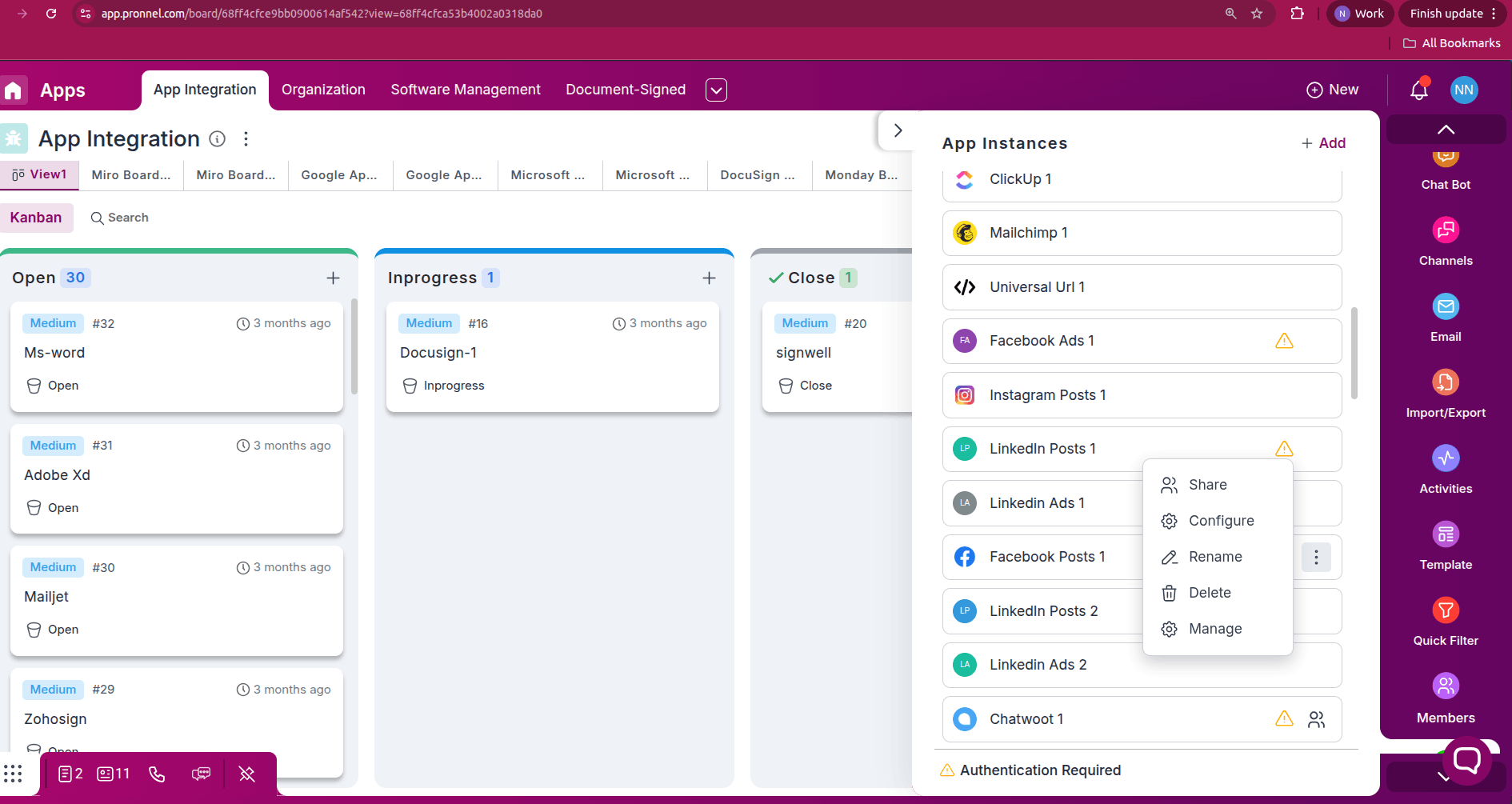This screenshot has width=1512, height=804.
Task: Click the notifications bell
Action: (x=1418, y=90)
